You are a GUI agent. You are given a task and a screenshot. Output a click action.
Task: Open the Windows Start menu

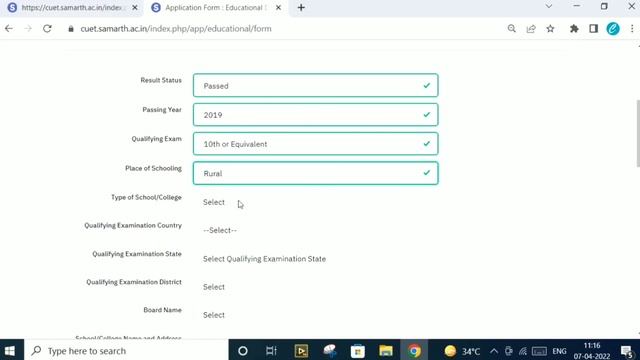coord(10,351)
